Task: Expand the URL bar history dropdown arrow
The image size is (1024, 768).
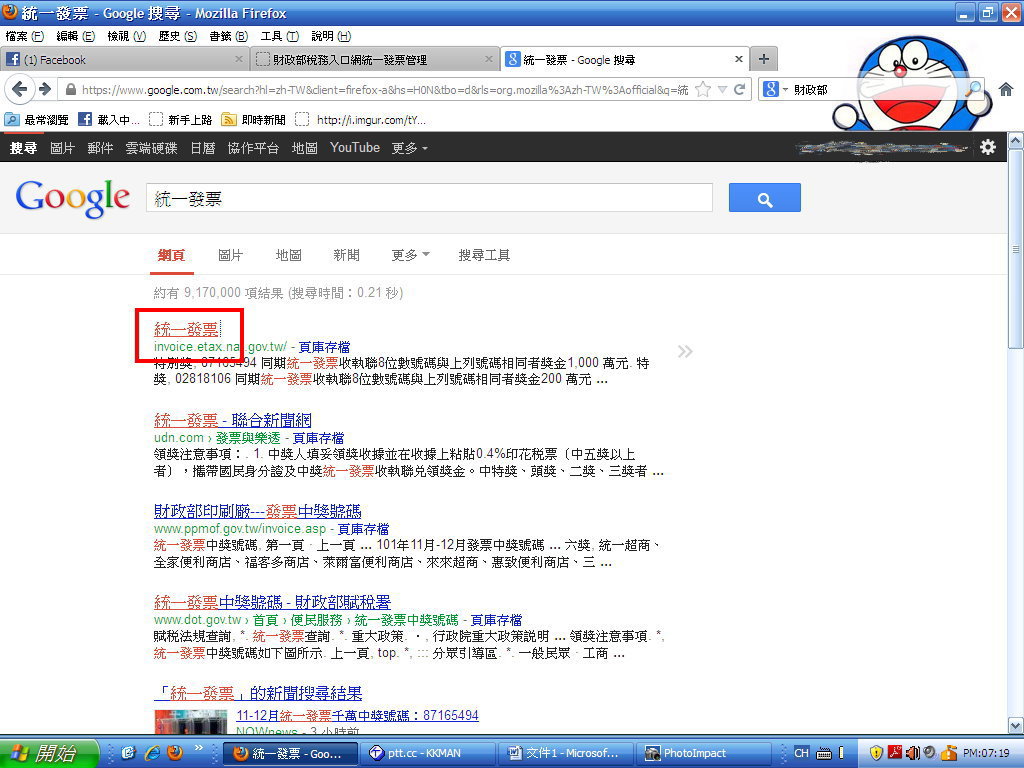Action: [x=722, y=89]
